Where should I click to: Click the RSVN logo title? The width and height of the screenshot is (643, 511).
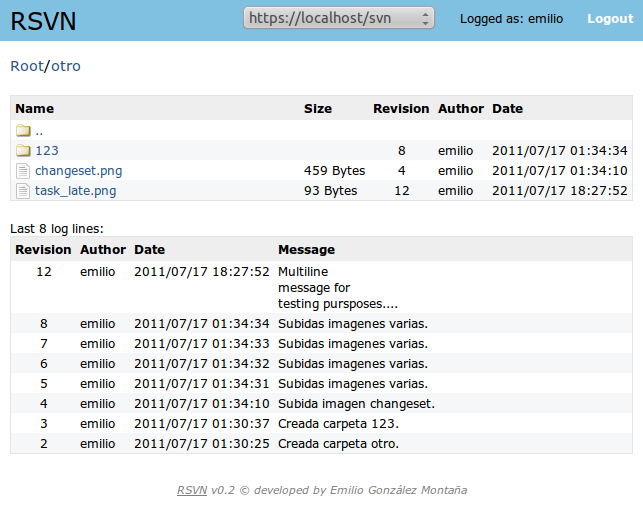[43, 21]
